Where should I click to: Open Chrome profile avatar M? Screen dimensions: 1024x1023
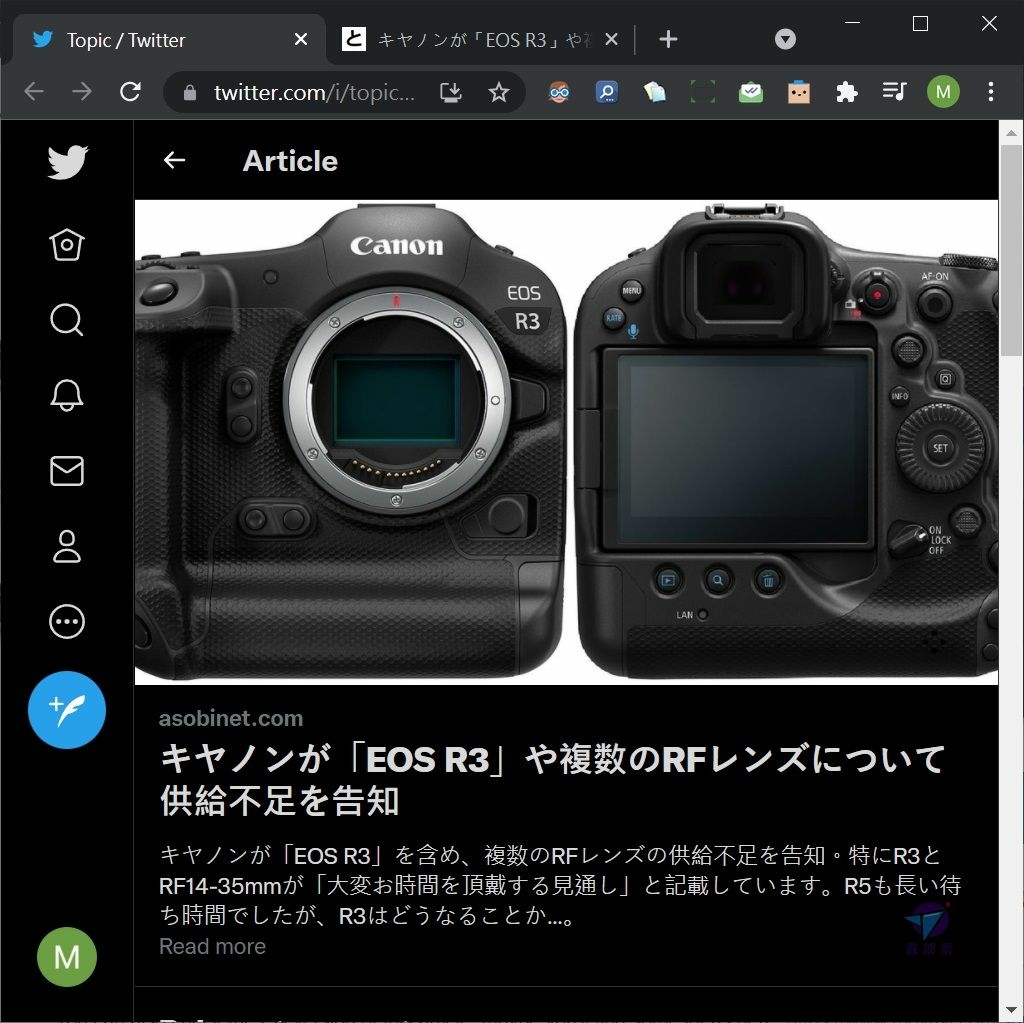point(943,92)
